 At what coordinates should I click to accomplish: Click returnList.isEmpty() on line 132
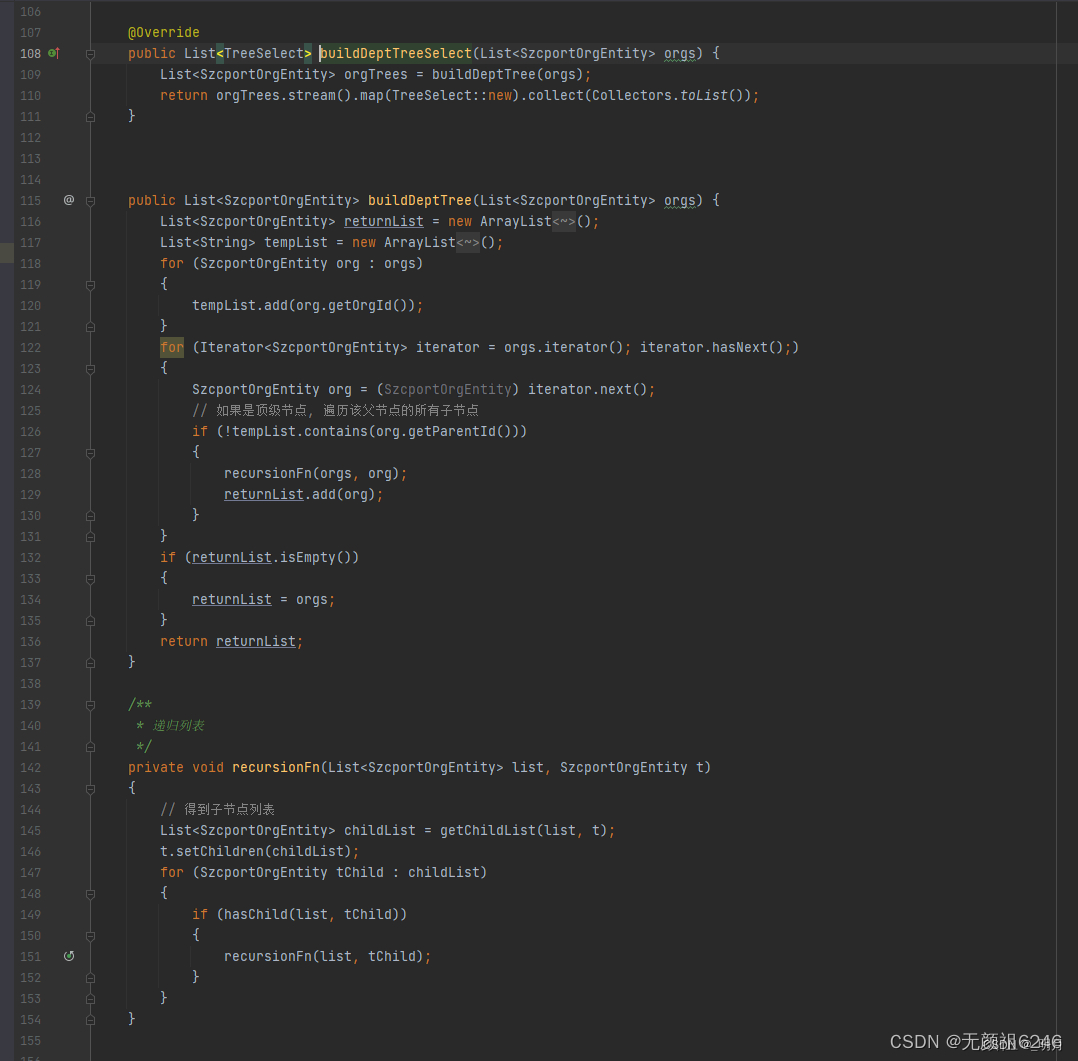point(272,557)
